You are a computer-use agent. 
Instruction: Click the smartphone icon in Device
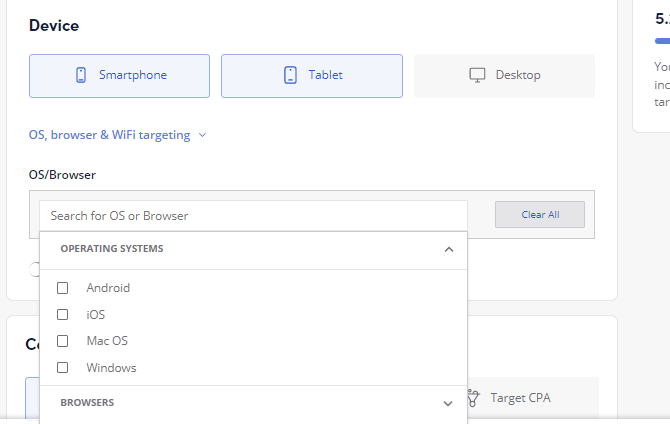point(81,75)
